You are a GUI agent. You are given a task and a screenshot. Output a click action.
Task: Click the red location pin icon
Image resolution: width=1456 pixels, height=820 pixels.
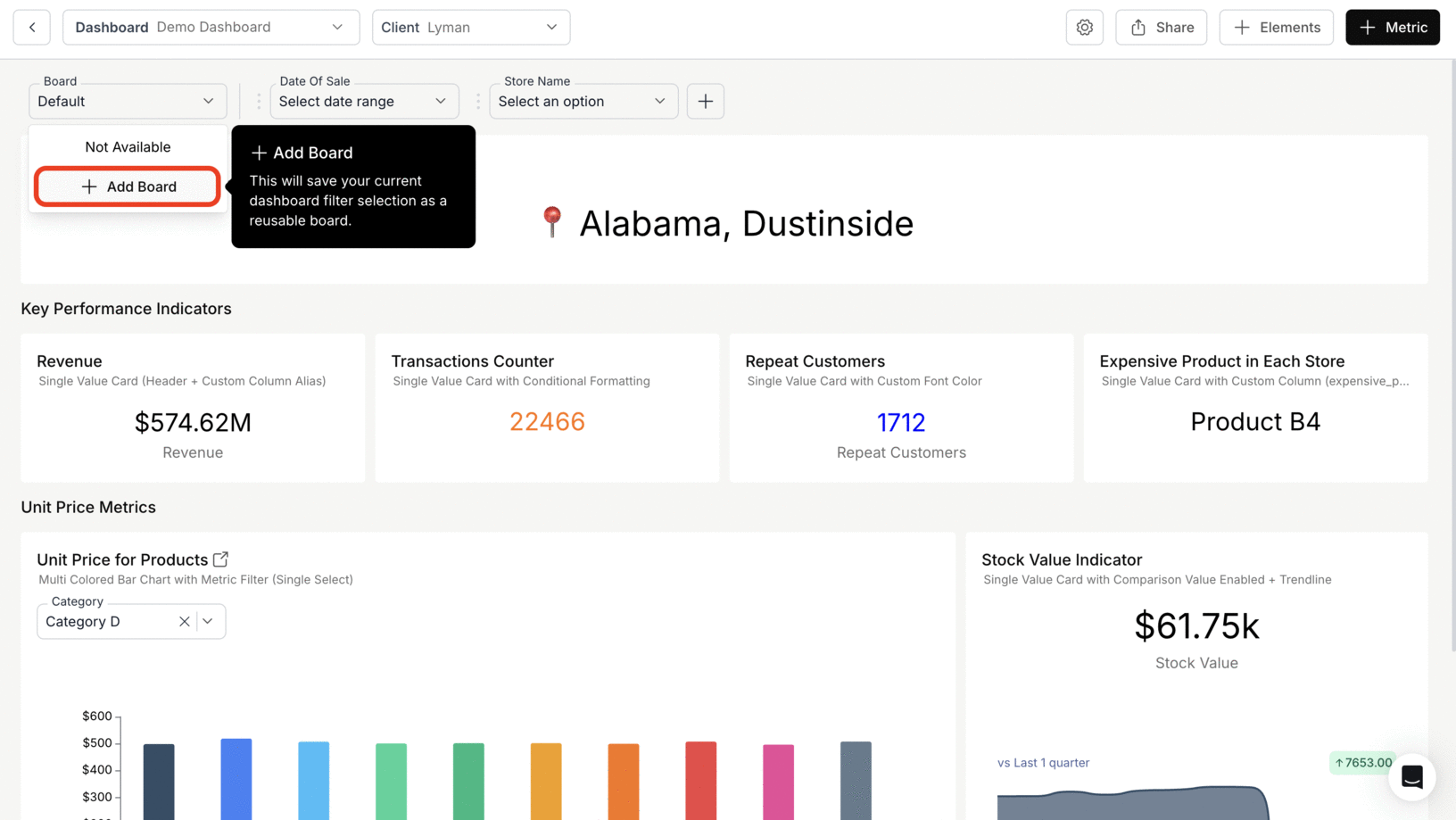(552, 222)
